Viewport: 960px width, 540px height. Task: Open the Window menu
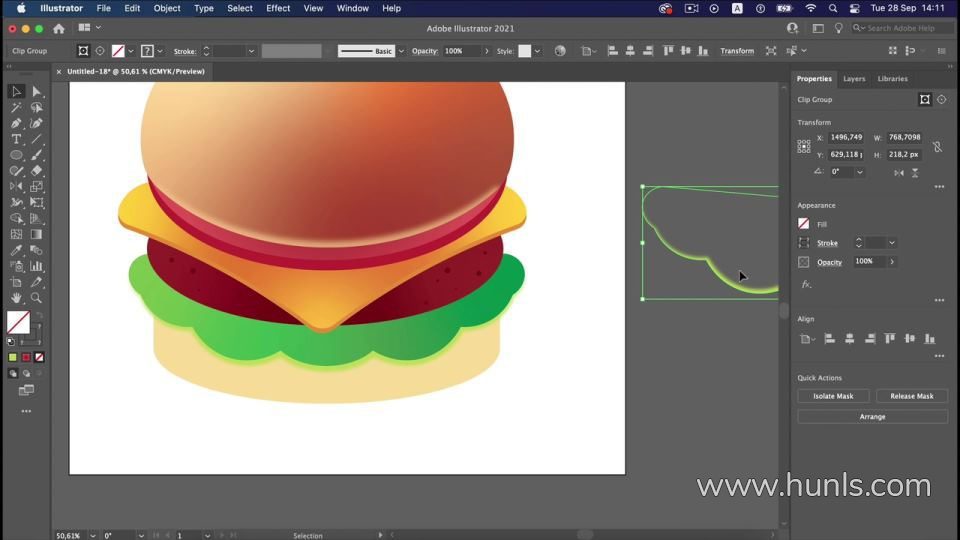(x=353, y=9)
